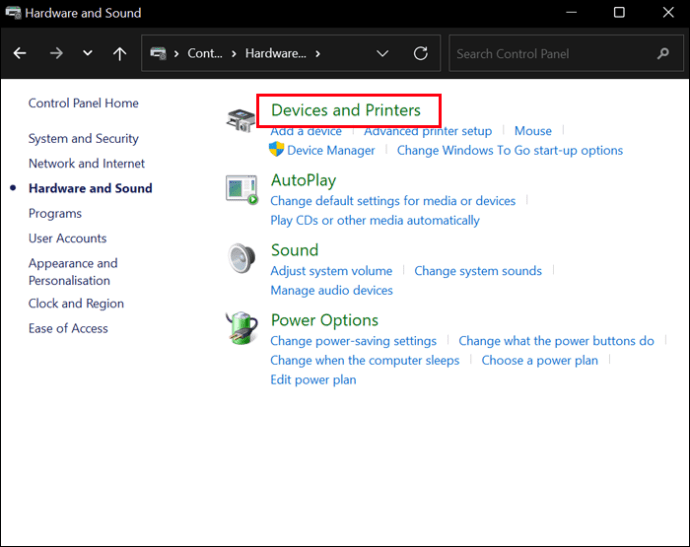Image resolution: width=690 pixels, height=547 pixels.
Task: Click the AutoPlay category icon
Action: pos(242,189)
